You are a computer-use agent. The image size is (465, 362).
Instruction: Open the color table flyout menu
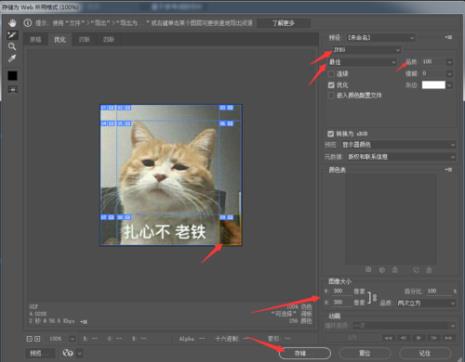[448, 170]
